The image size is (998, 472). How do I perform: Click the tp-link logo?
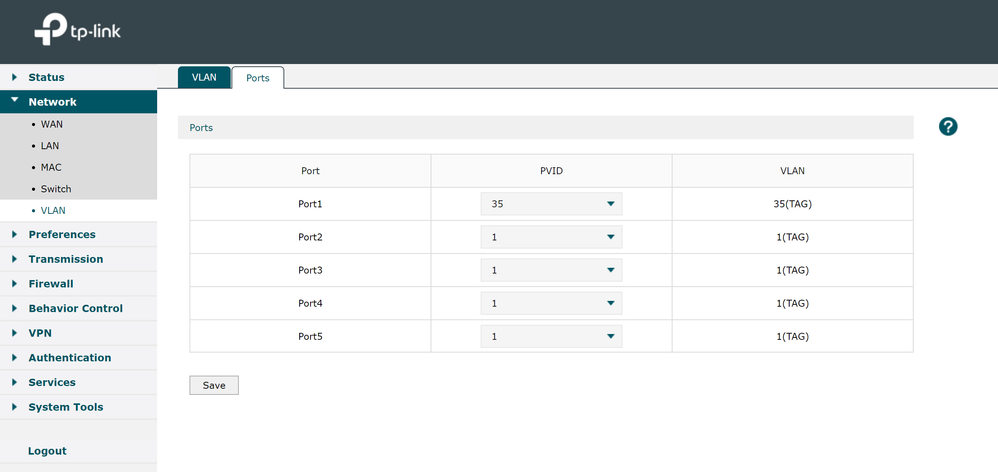pyautogui.click(x=78, y=31)
